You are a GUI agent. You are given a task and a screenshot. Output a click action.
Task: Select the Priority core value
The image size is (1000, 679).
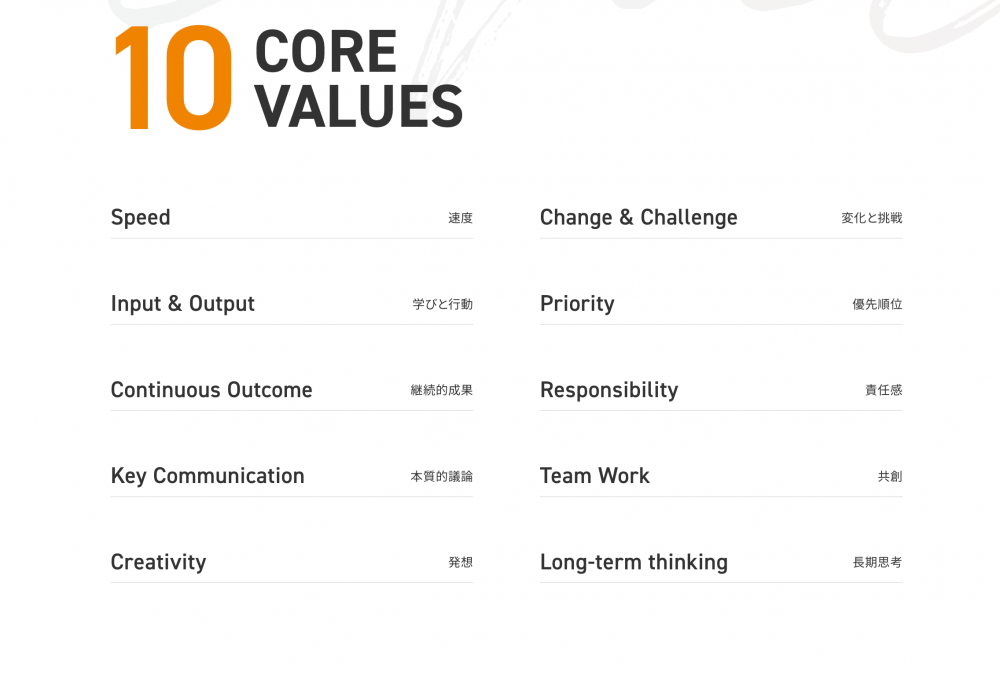click(721, 304)
